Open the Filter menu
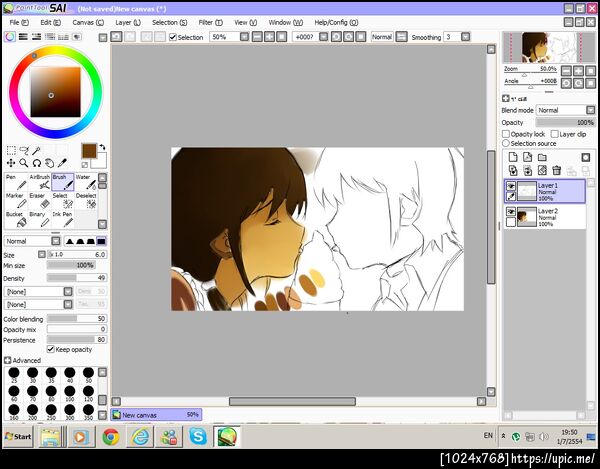The width and height of the screenshot is (600, 469). pos(210,23)
